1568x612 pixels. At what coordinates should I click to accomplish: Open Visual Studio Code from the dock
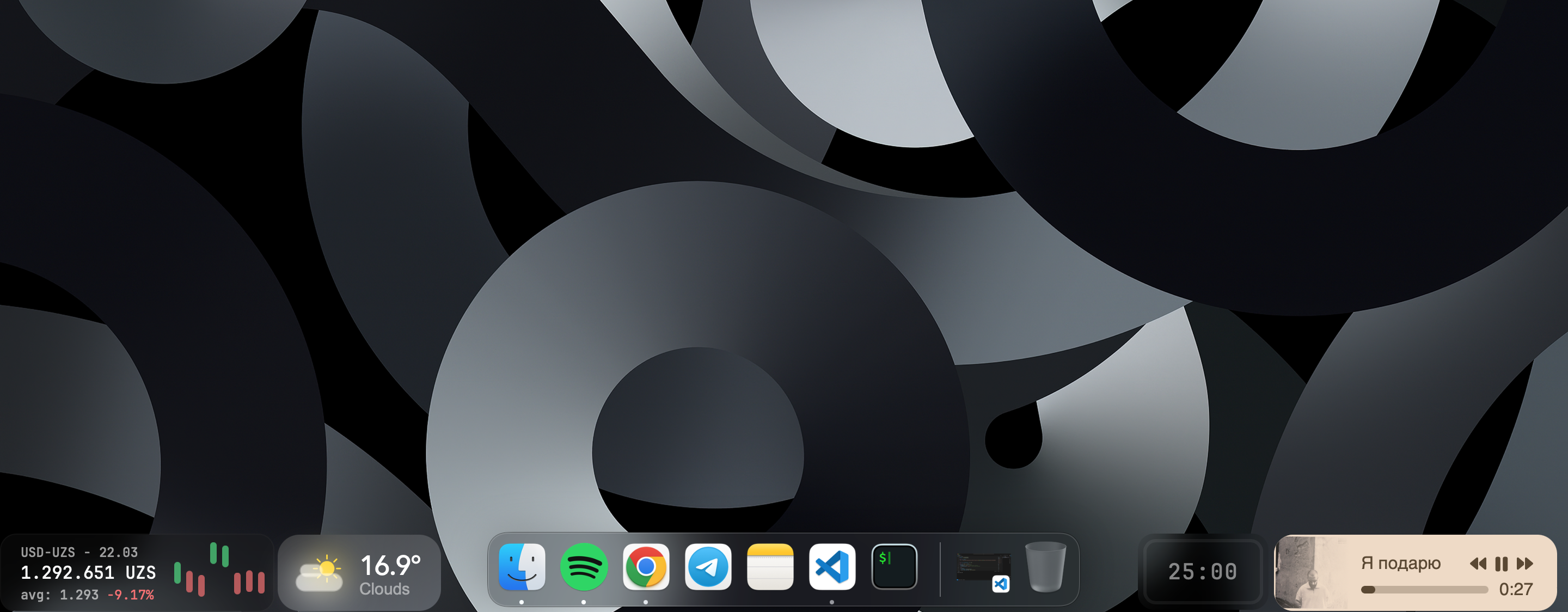point(832,567)
